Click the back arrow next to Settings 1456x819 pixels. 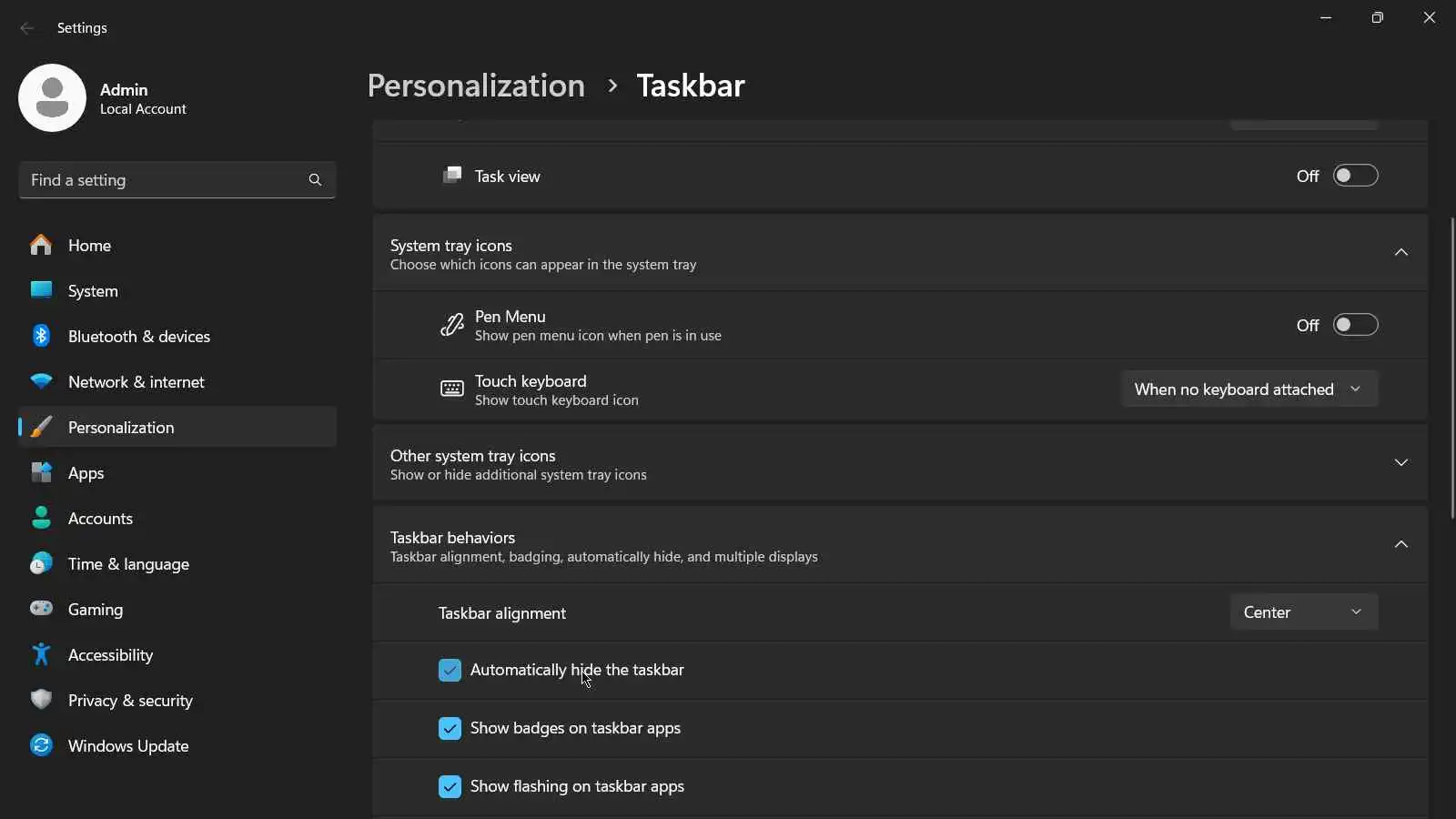(x=27, y=28)
